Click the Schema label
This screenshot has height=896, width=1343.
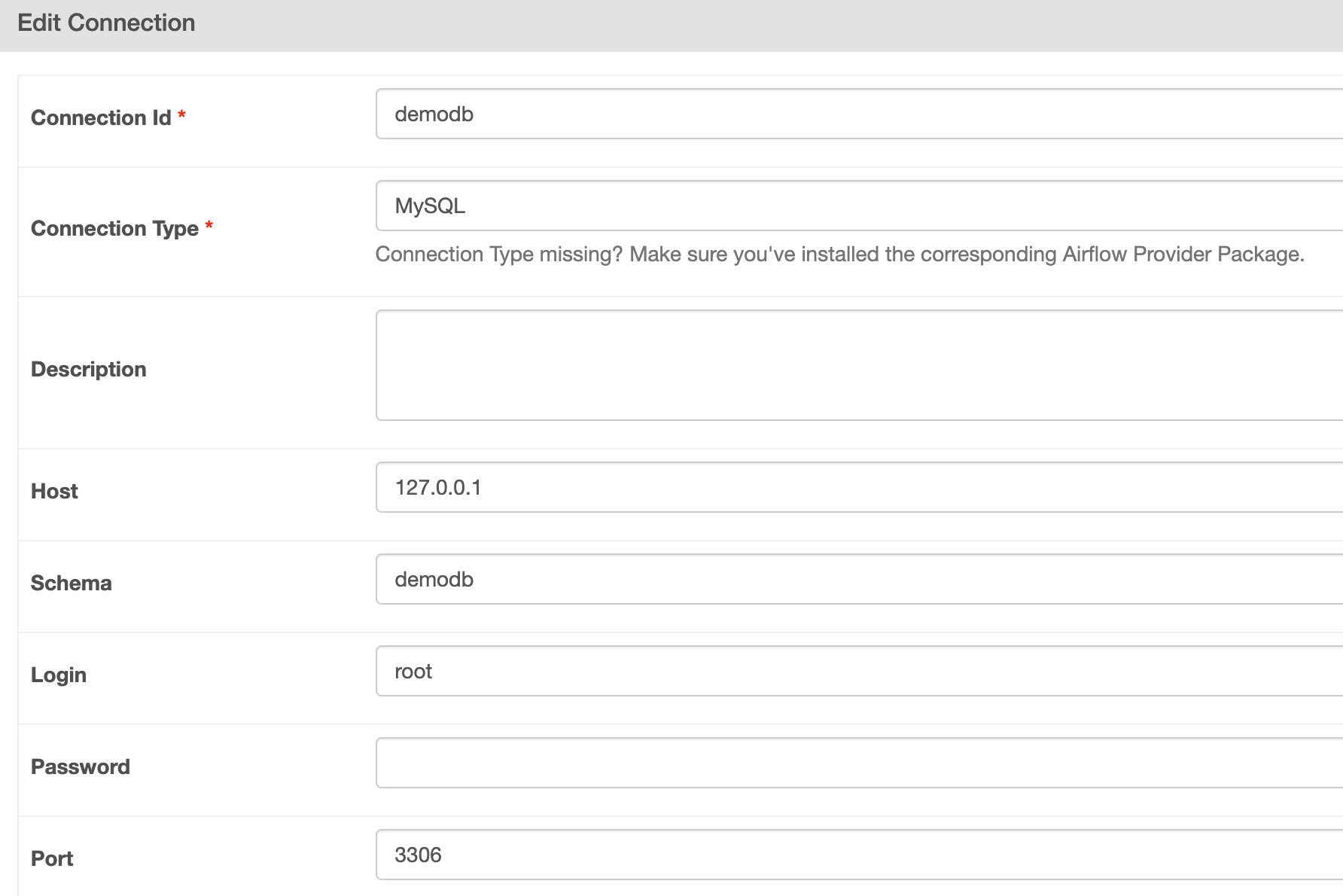tap(72, 584)
